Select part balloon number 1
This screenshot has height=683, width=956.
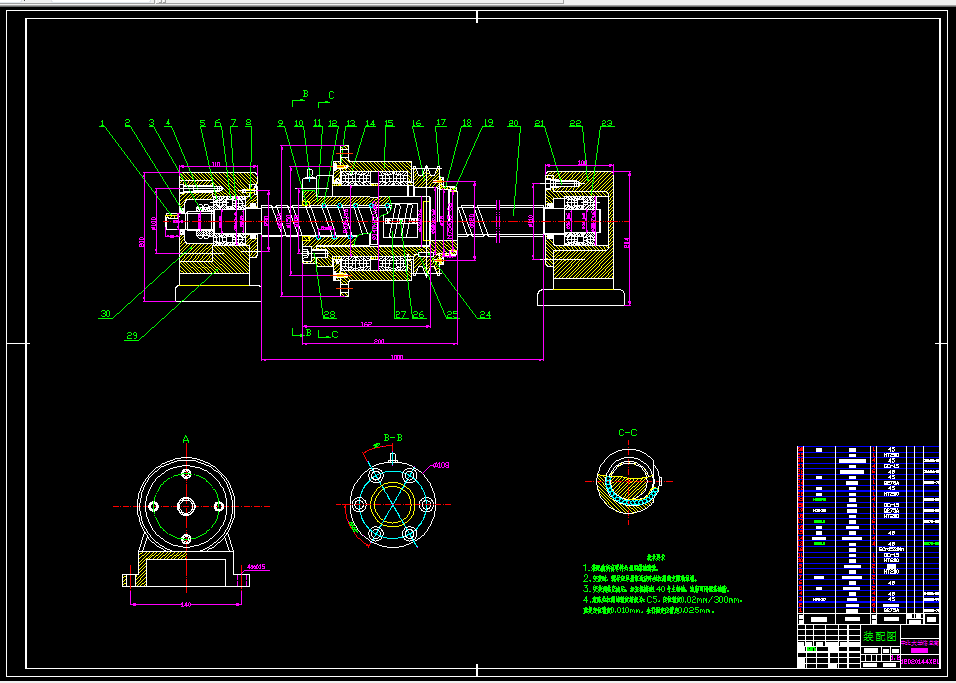pos(102,123)
